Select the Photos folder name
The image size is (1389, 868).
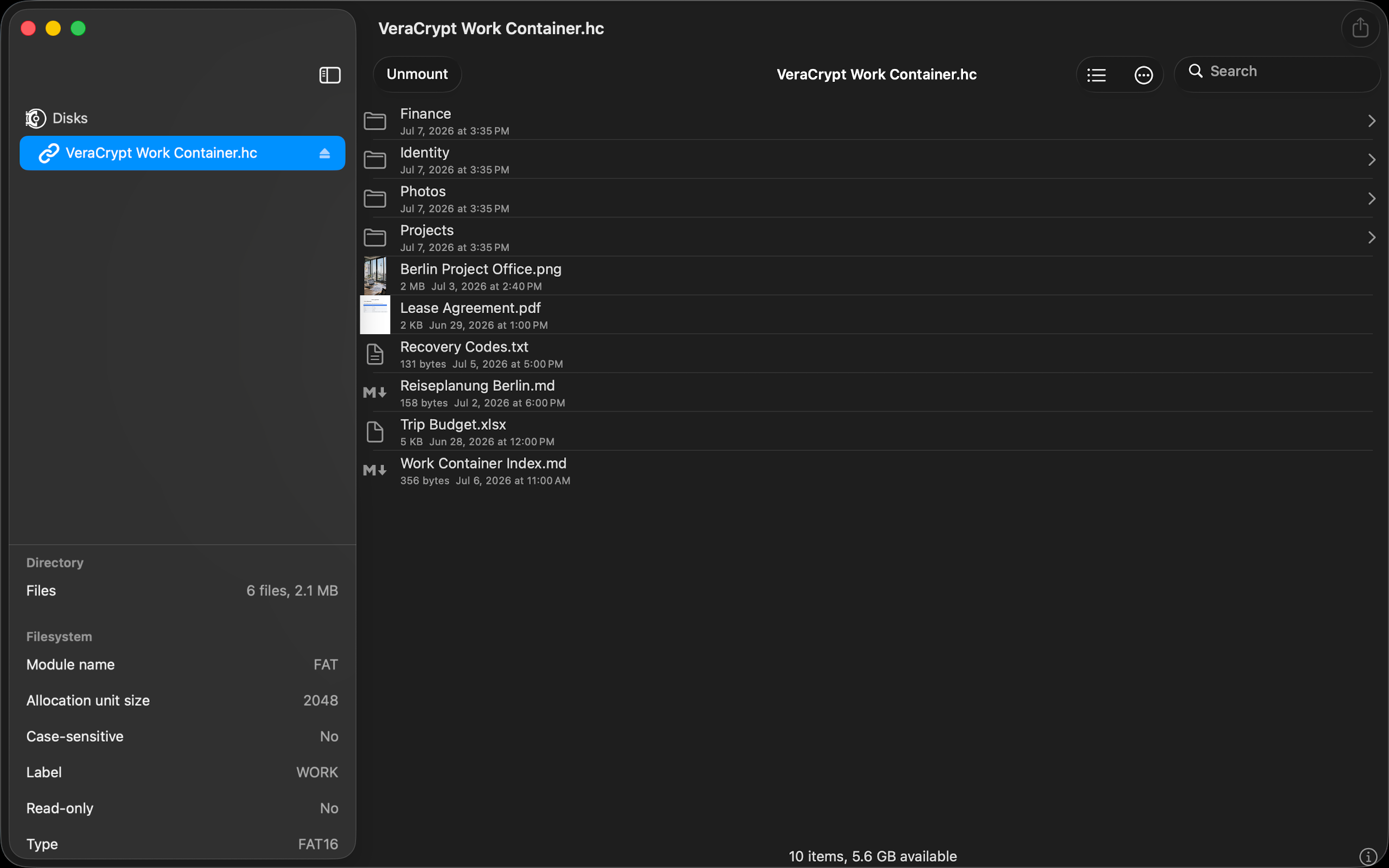(x=423, y=191)
